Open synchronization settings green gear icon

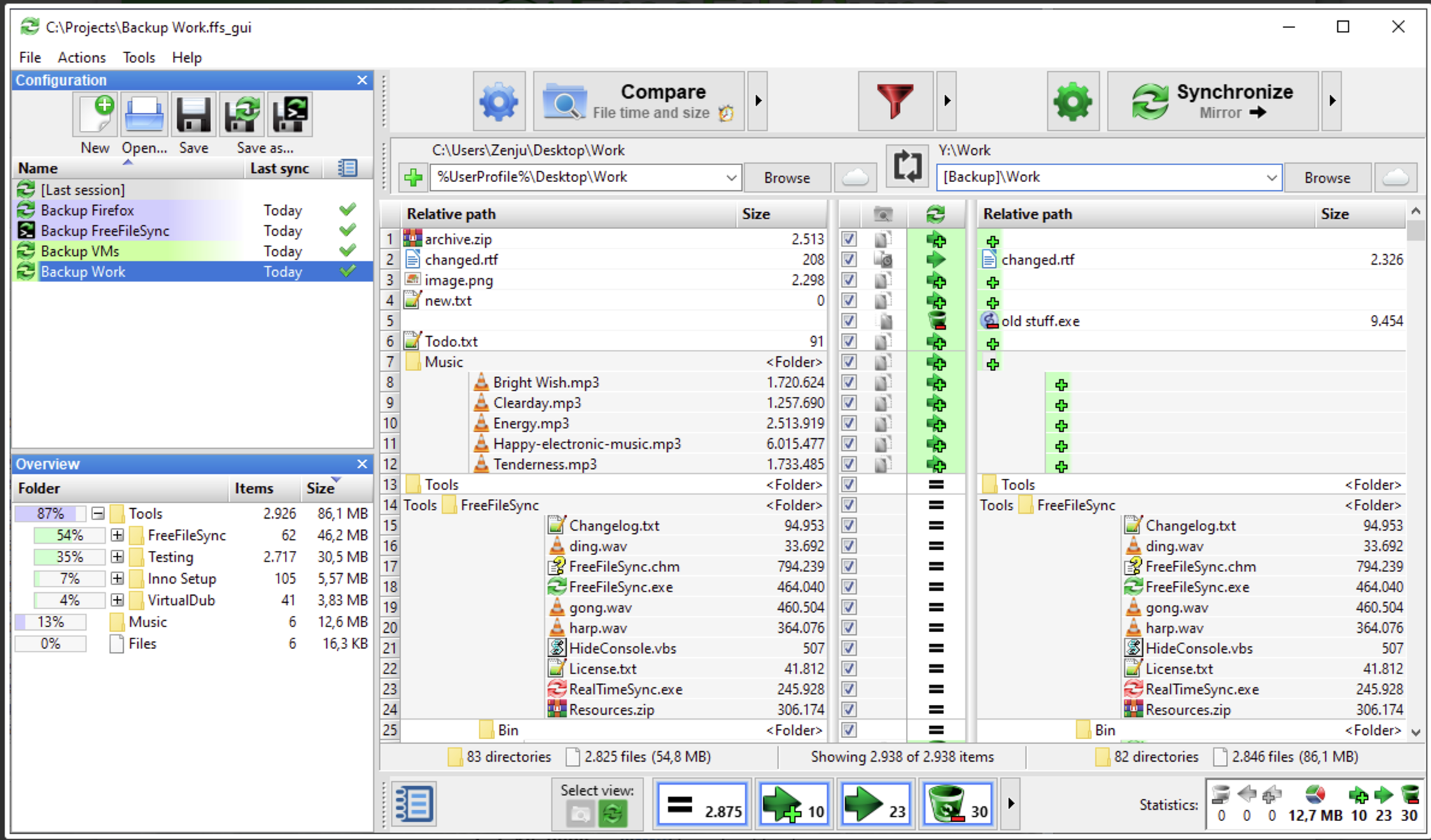coord(1073,101)
